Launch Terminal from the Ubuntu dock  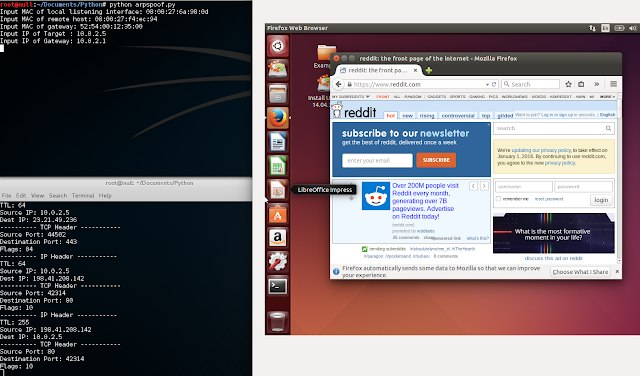tap(278, 286)
